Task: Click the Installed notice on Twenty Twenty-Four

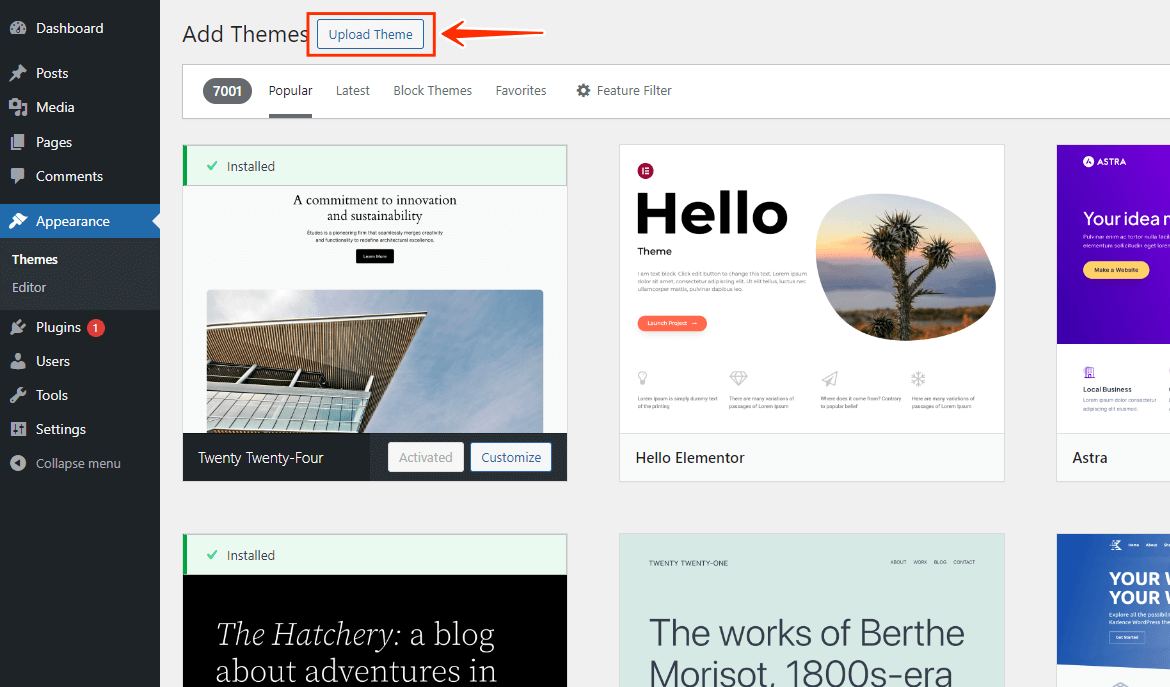Action: pos(375,166)
